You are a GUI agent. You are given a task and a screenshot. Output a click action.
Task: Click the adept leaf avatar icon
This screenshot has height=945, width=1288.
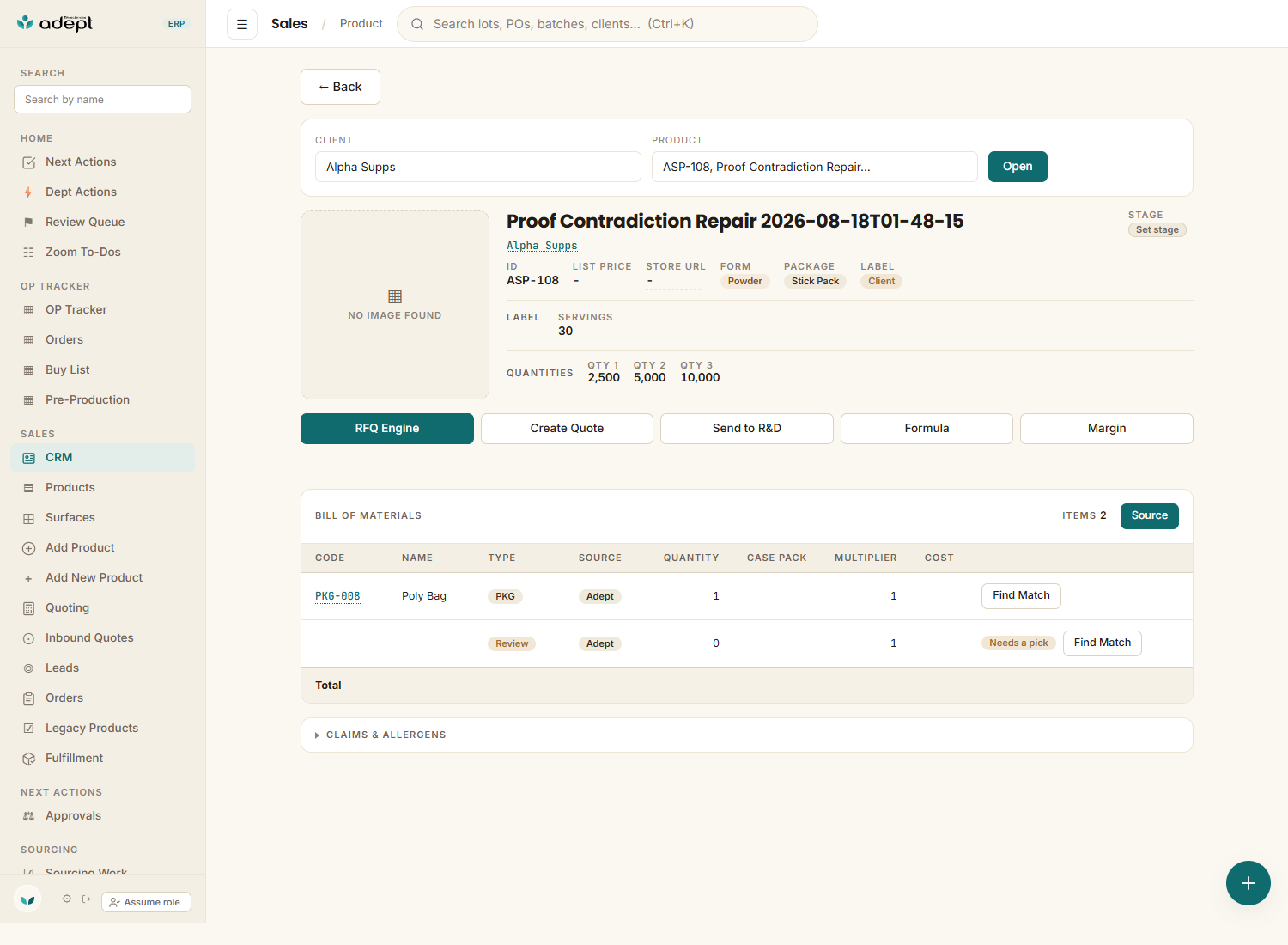(27, 899)
